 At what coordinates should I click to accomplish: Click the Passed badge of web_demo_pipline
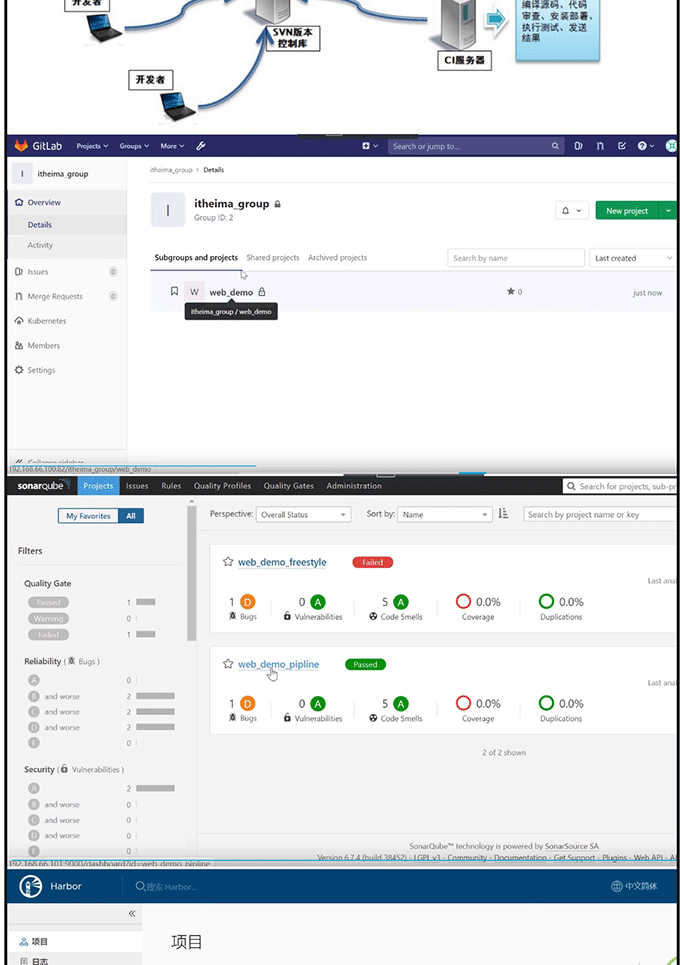(365, 664)
